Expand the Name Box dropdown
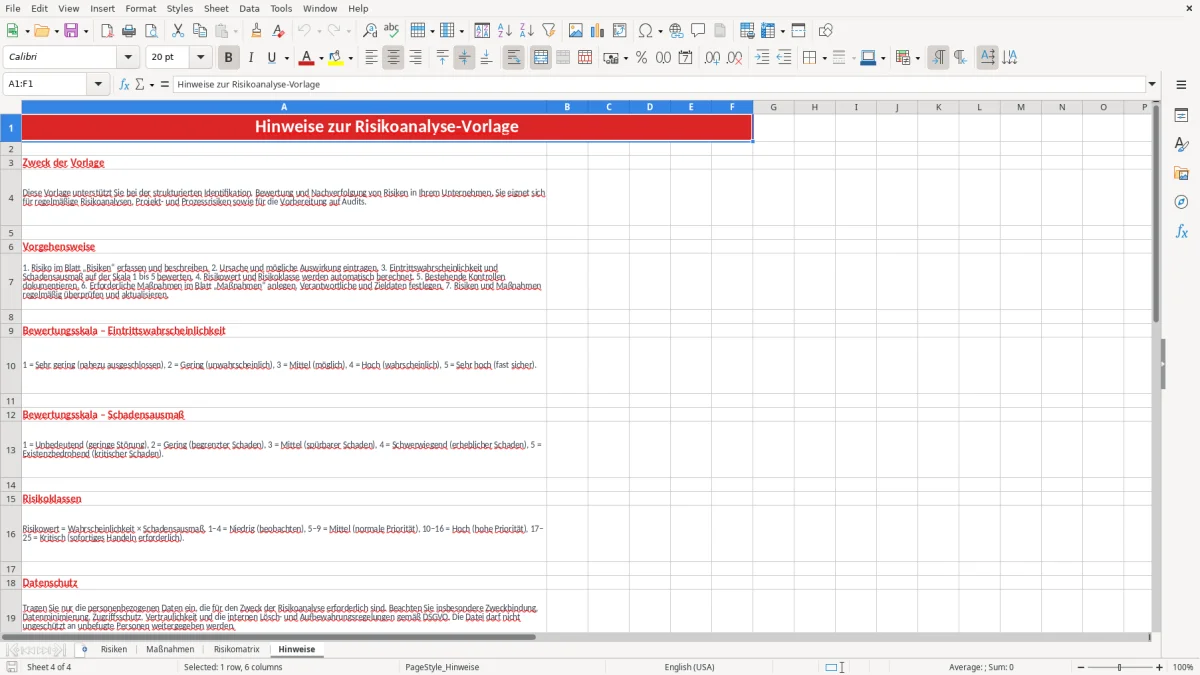Image resolution: width=1200 pixels, height=675 pixels. (98, 84)
